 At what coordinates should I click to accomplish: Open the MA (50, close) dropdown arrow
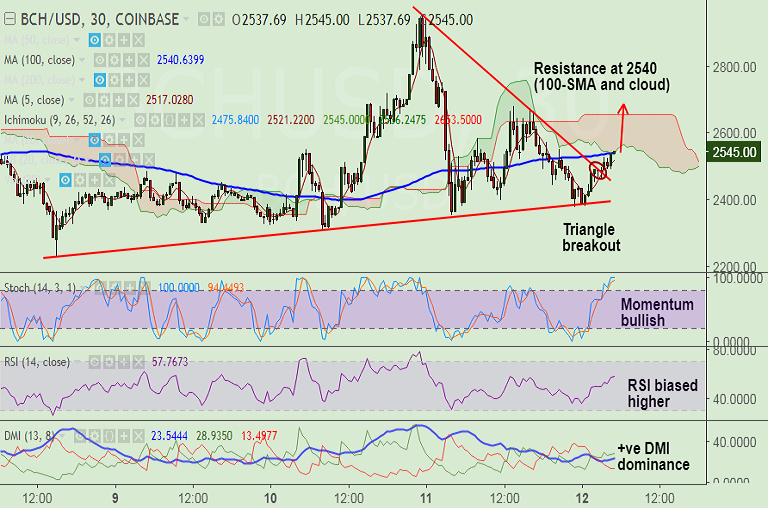pyautogui.click(x=77, y=40)
